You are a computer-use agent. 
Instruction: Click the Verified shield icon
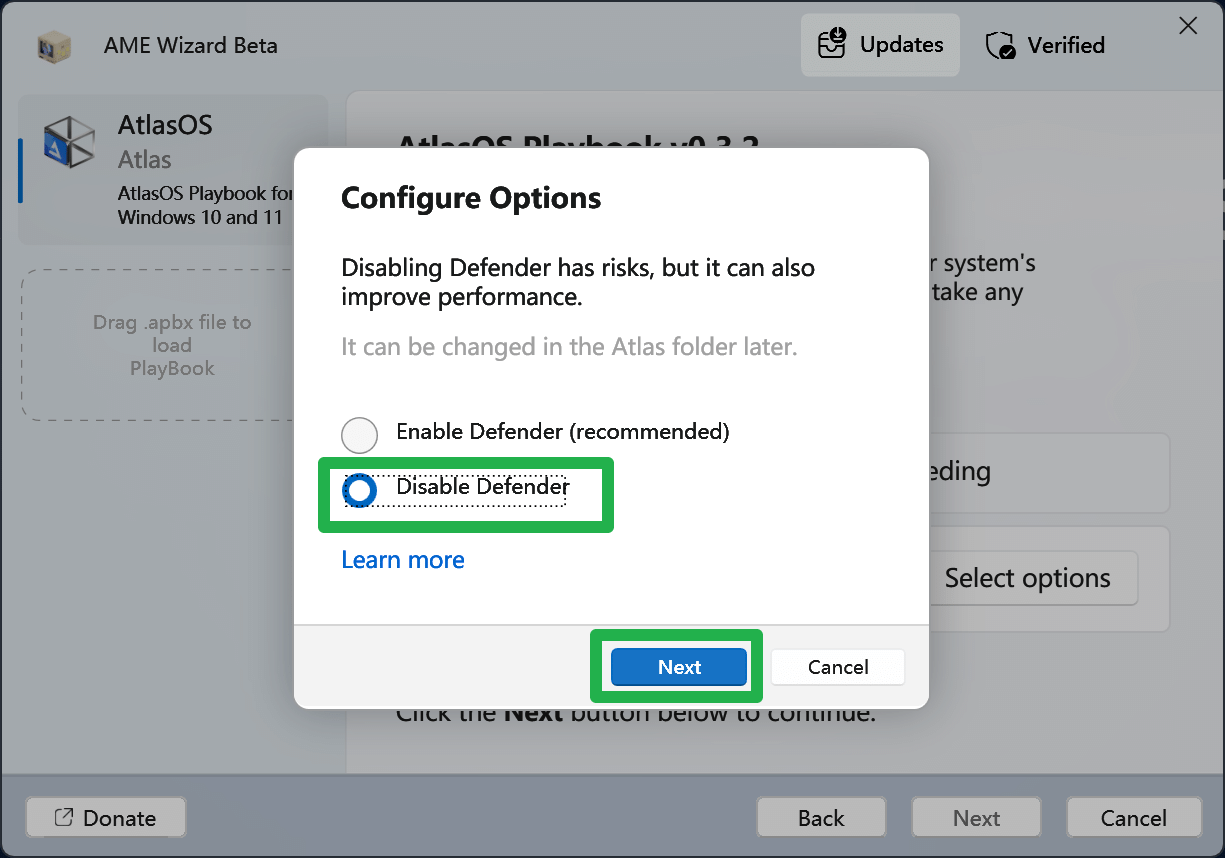click(1000, 46)
